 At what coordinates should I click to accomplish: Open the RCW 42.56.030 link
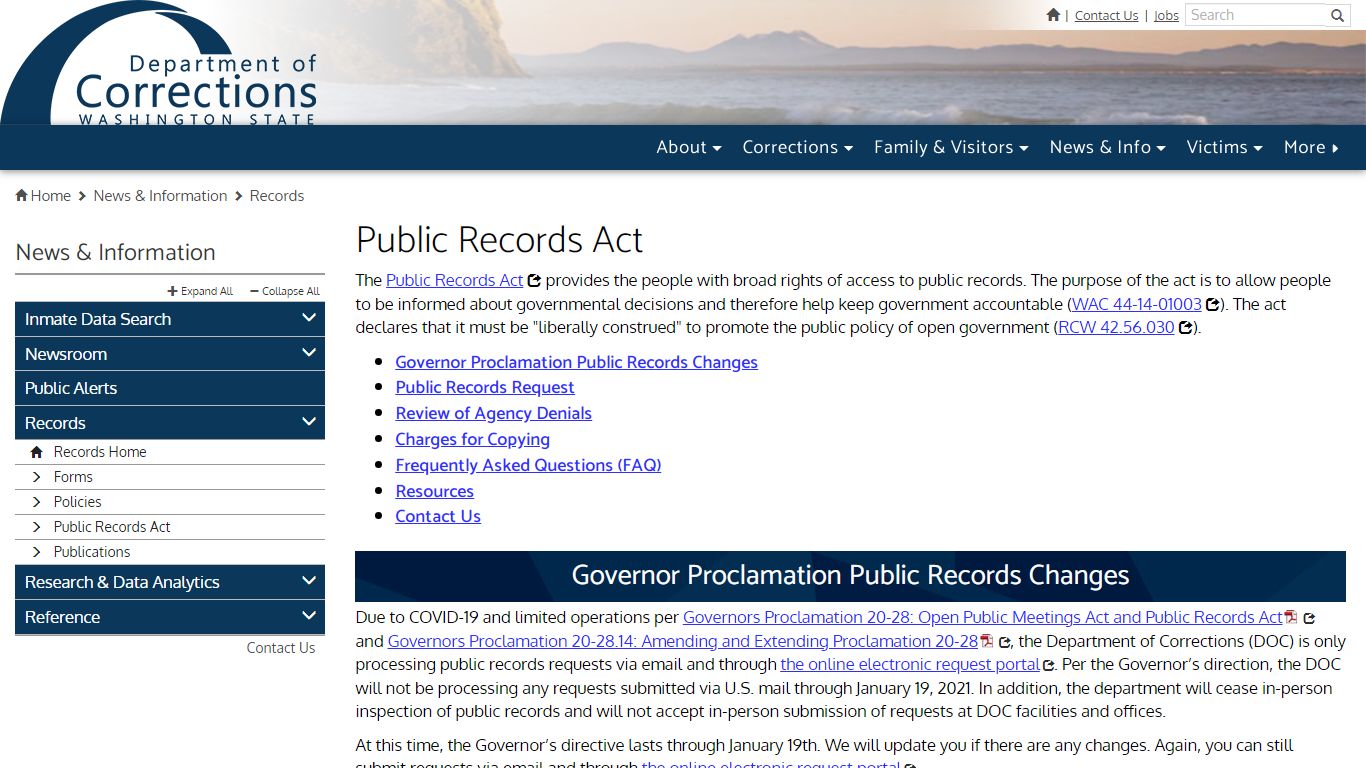[1116, 328]
